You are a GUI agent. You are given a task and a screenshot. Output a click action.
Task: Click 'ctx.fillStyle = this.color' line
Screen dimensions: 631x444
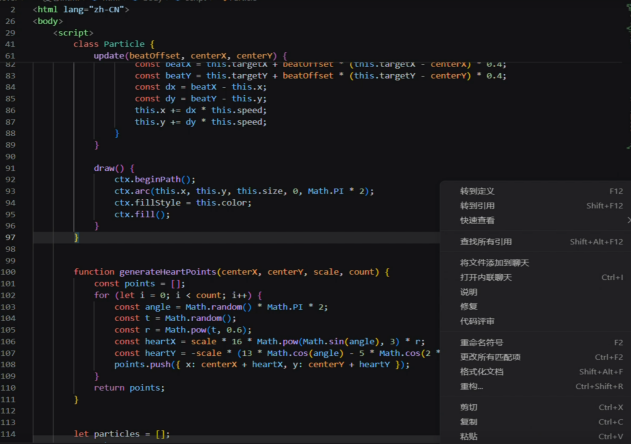click(x=183, y=203)
